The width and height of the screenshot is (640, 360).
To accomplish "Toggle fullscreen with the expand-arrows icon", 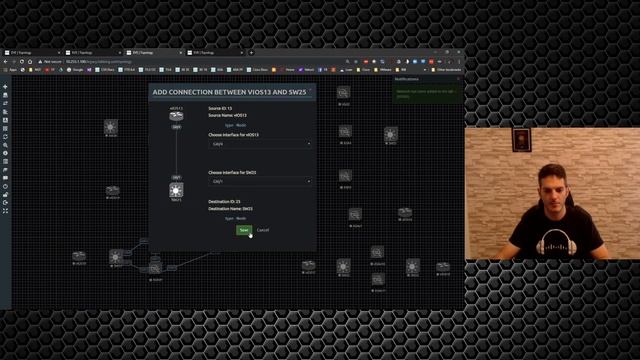I will tap(5, 211).
